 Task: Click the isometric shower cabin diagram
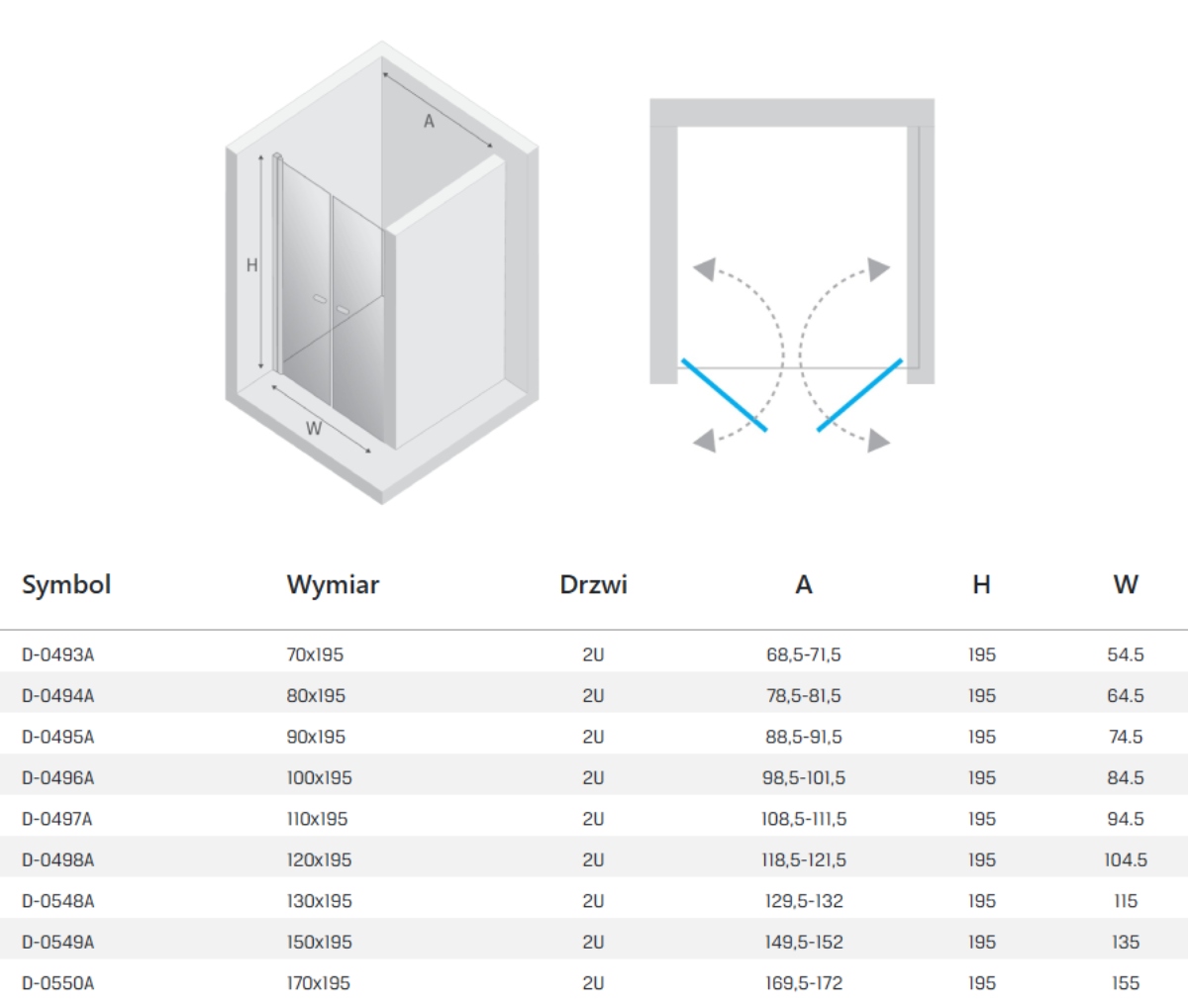[x=382, y=272]
